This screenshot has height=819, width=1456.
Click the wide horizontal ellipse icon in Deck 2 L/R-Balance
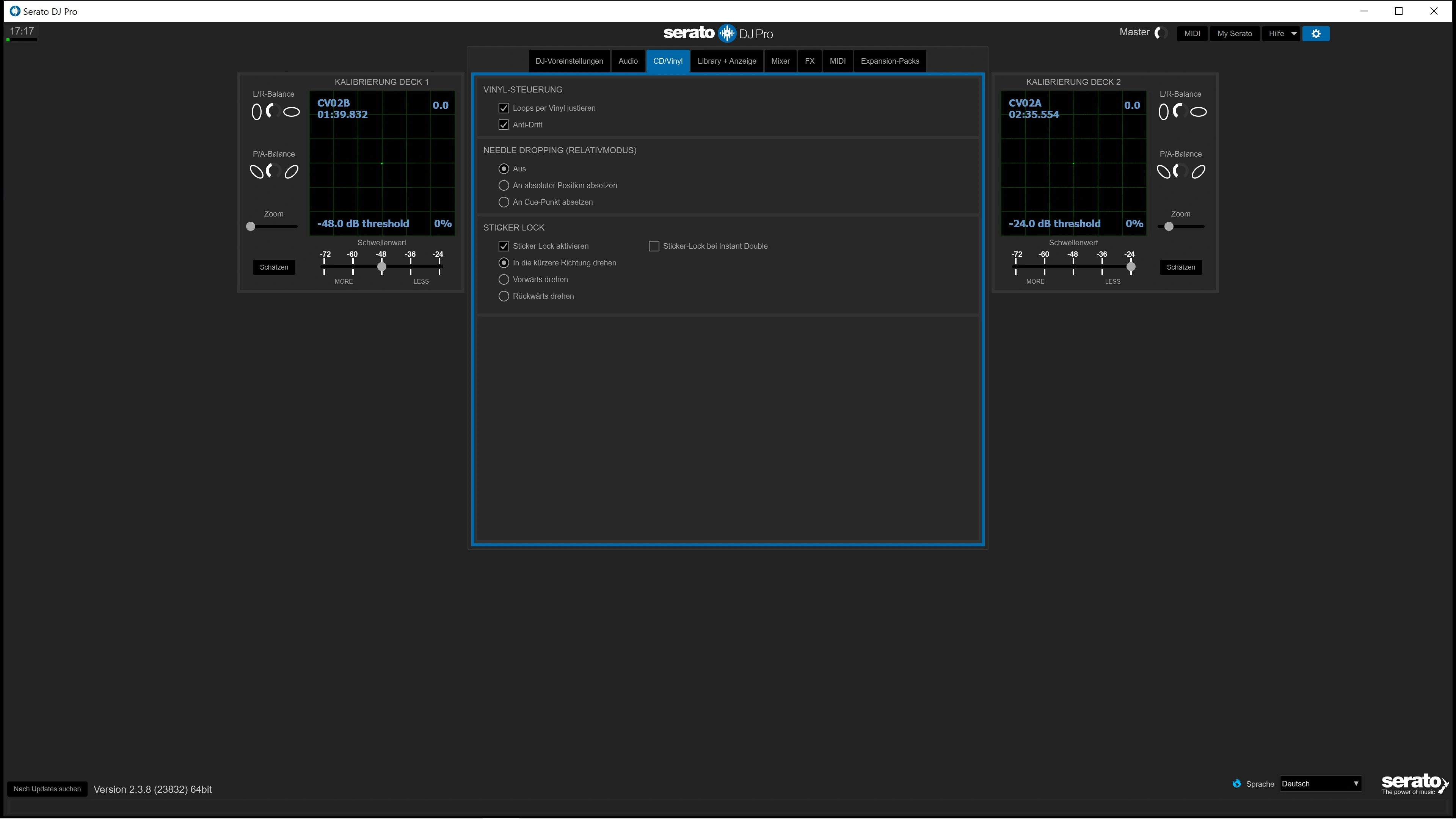pos(1198,112)
